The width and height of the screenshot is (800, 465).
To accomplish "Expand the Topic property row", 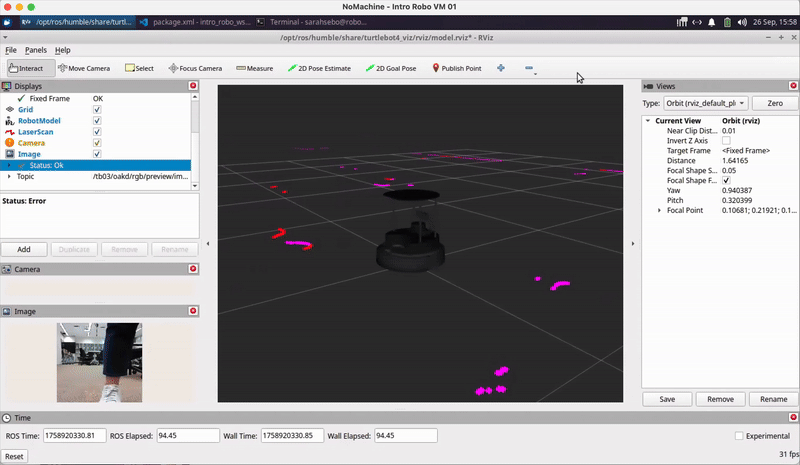I will [x=10, y=176].
